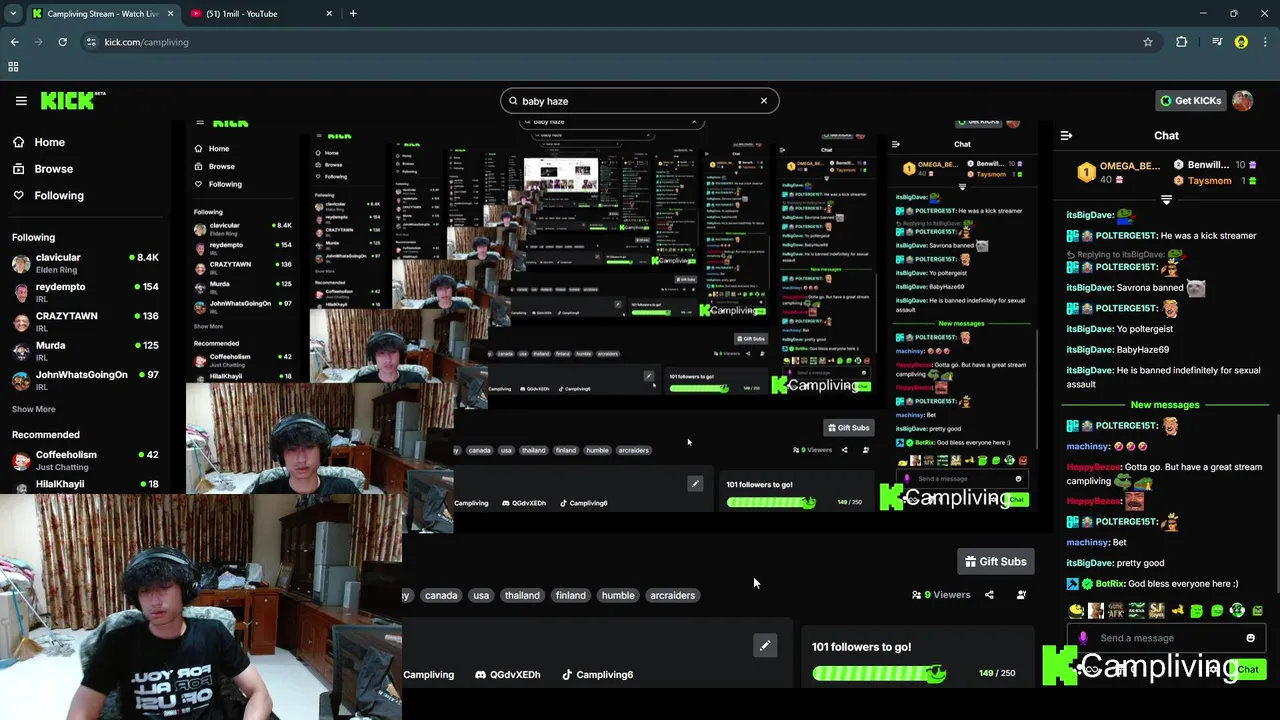Reload the page in Chrome
1280x720 pixels.
tap(62, 42)
